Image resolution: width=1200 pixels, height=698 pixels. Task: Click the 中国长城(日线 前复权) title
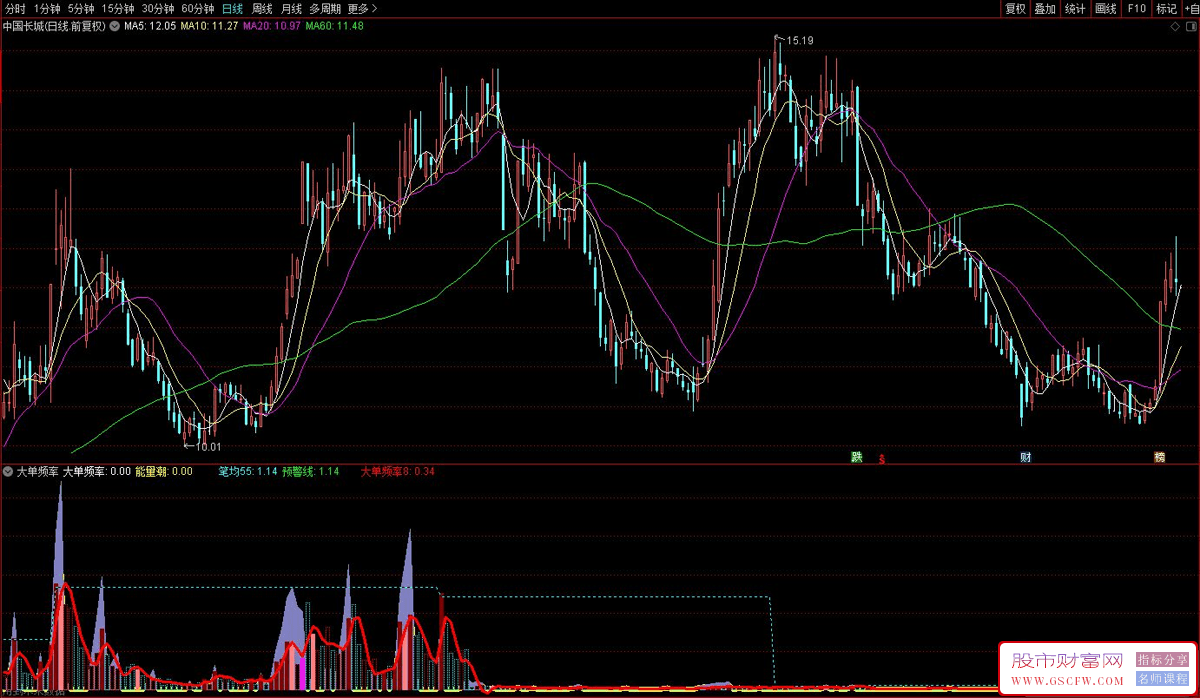click(54, 27)
